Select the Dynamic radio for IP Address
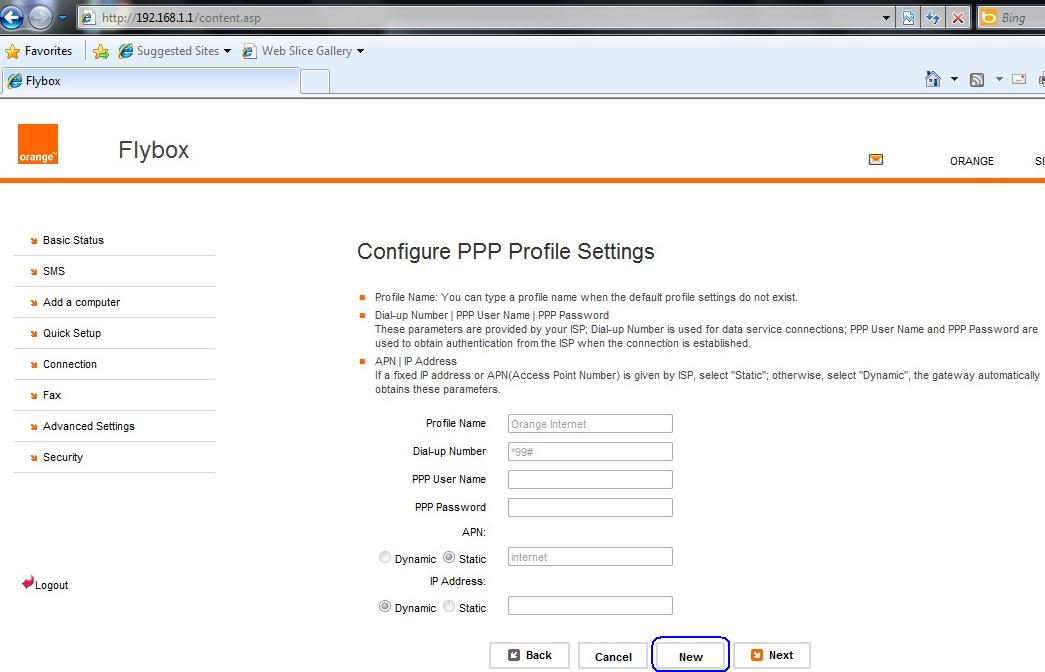 pyautogui.click(x=385, y=607)
